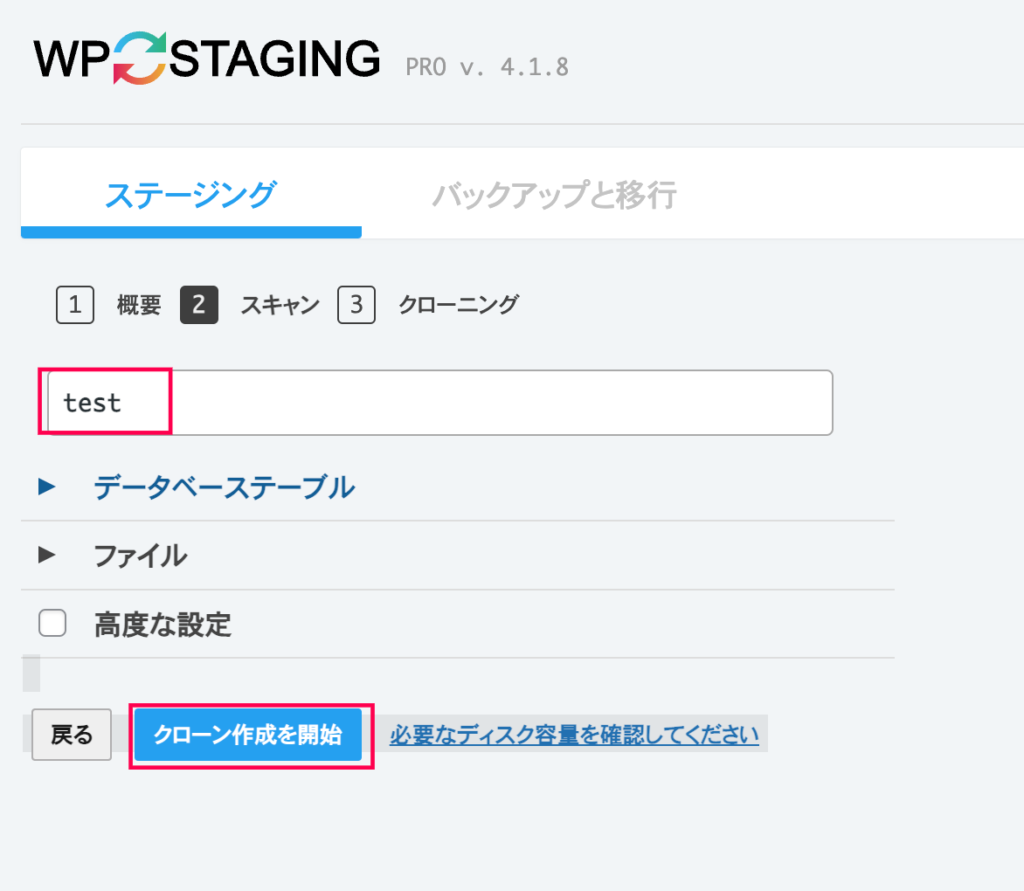Click the WP Staging circular arrows logo
Image resolution: width=1024 pixels, height=891 pixels.
tap(140, 58)
